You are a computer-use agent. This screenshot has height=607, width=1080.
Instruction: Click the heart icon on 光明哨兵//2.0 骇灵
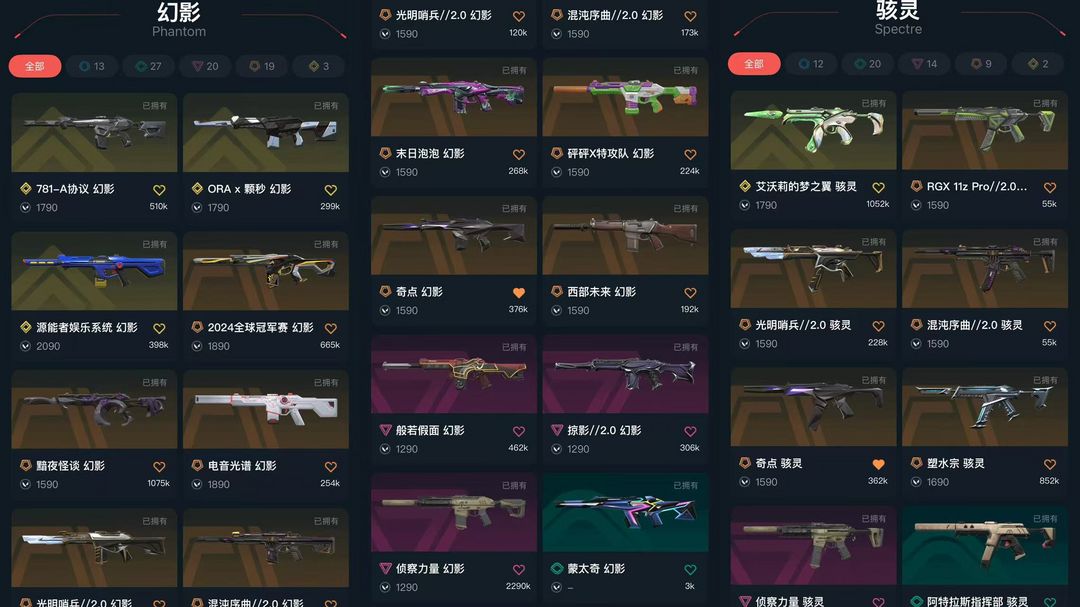(x=878, y=326)
